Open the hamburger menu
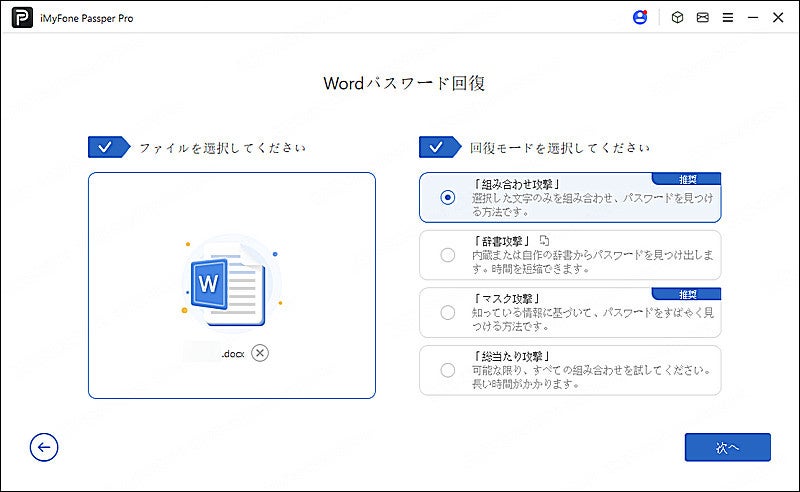800x492 pixels. (x=728, y=17)
